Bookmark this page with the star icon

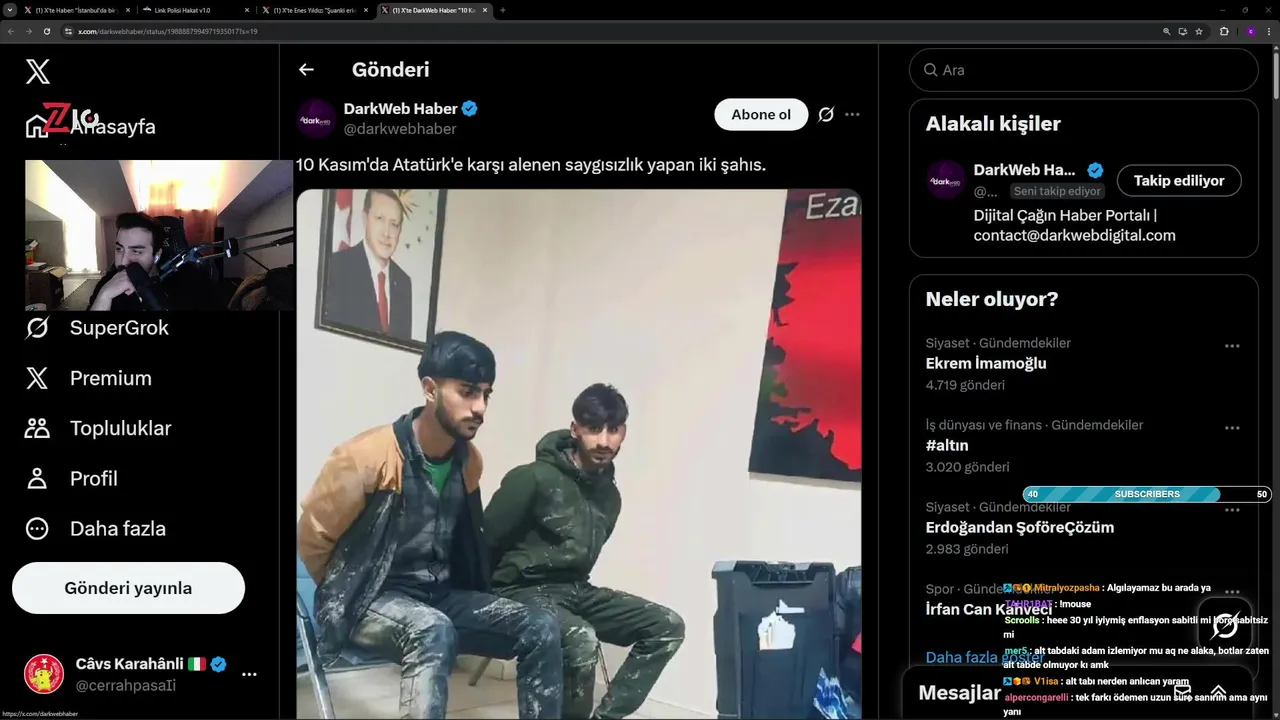coord(1199,31)
